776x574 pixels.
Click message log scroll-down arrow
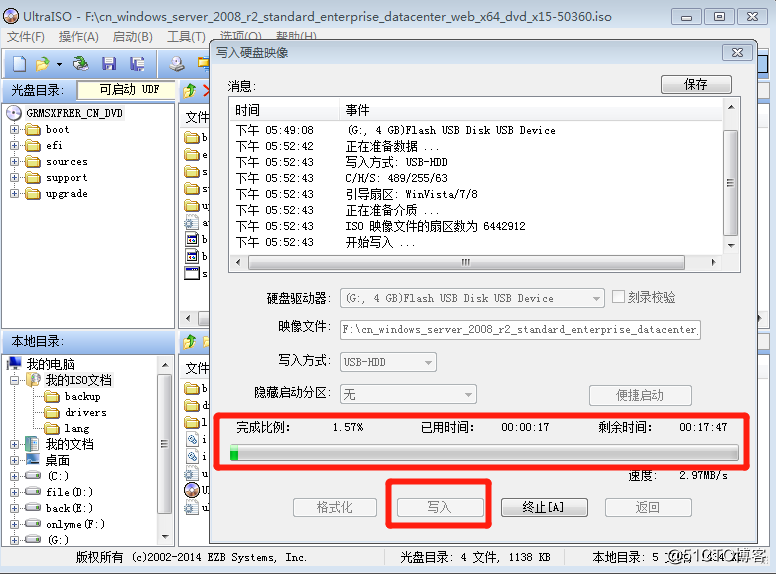(x=731, y=246)
